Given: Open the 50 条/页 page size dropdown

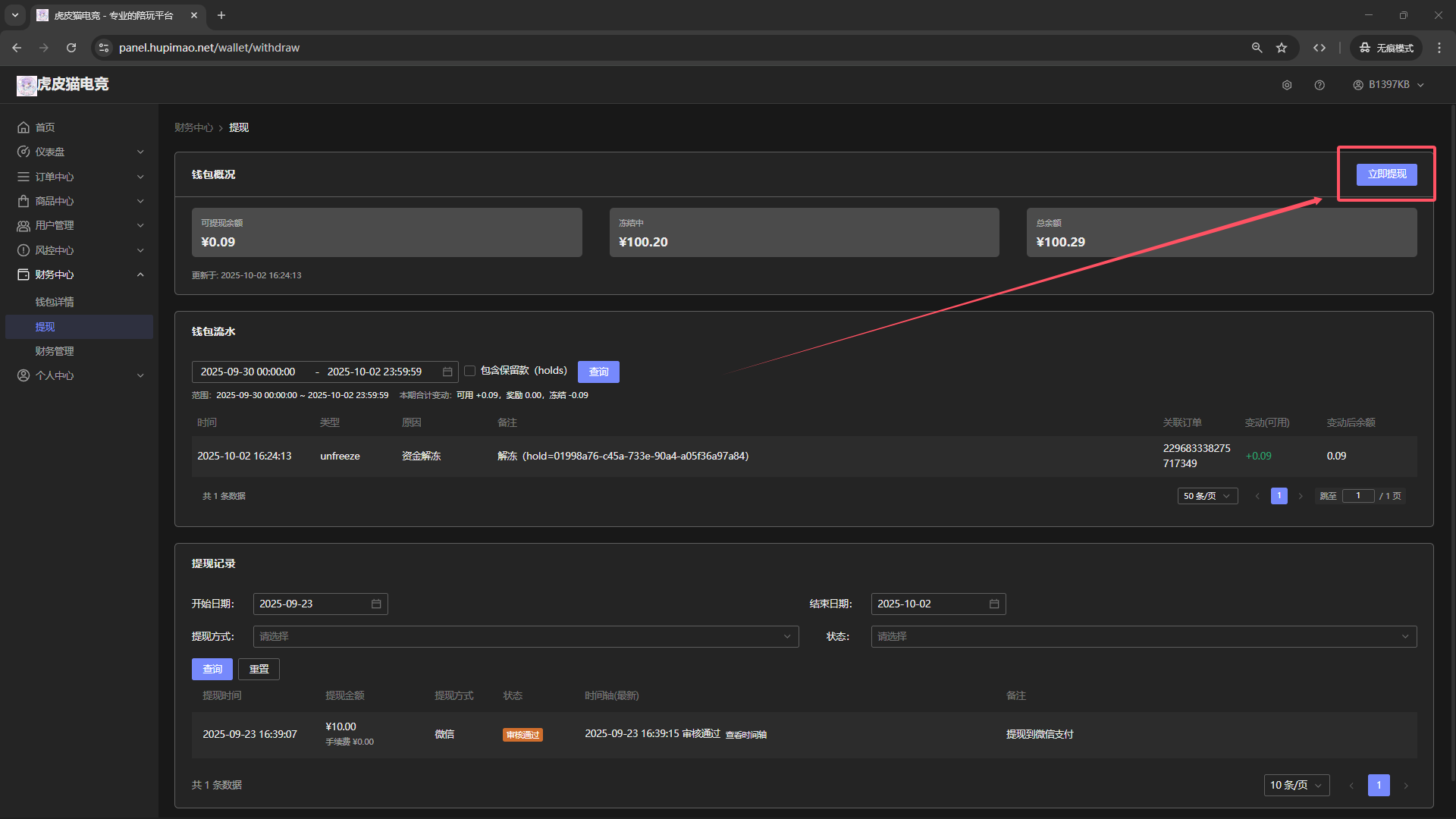Looking at the screenshot, I should coord(1207,496).
